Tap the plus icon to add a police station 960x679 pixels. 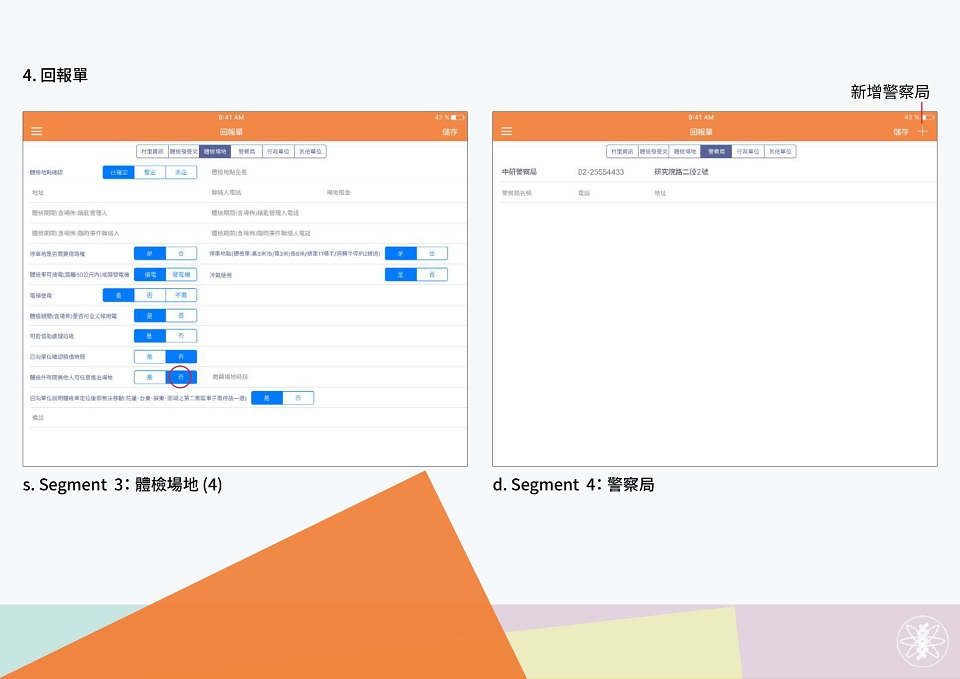(923, 132)
